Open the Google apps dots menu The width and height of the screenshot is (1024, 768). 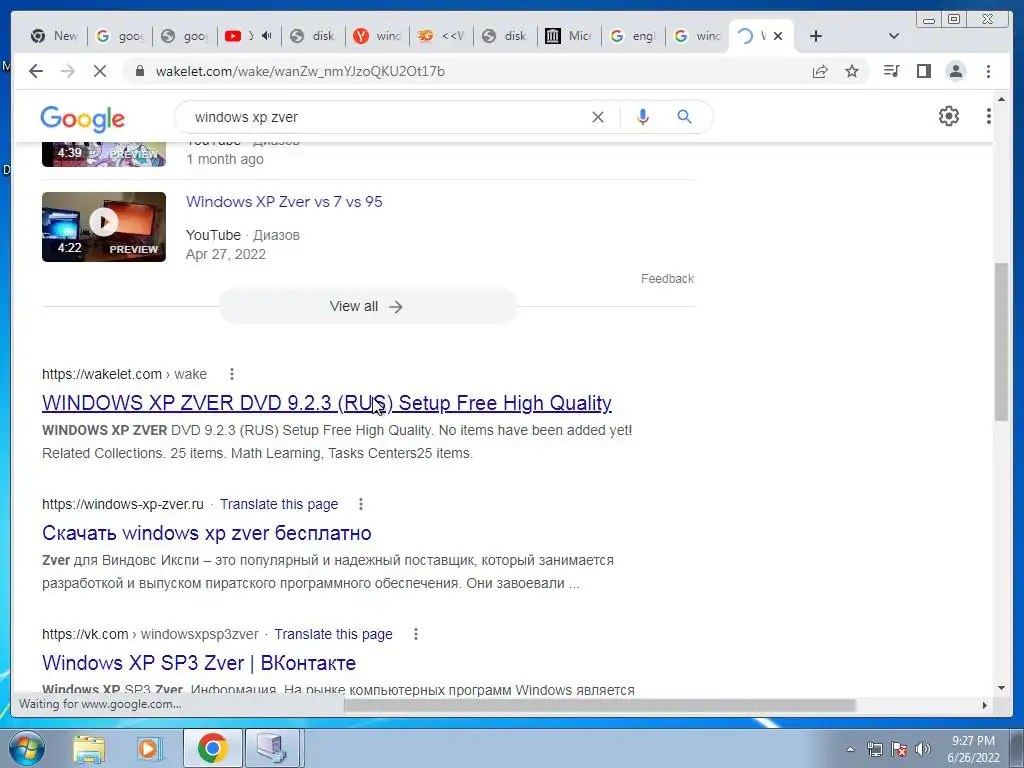click(x=989, y=116)
